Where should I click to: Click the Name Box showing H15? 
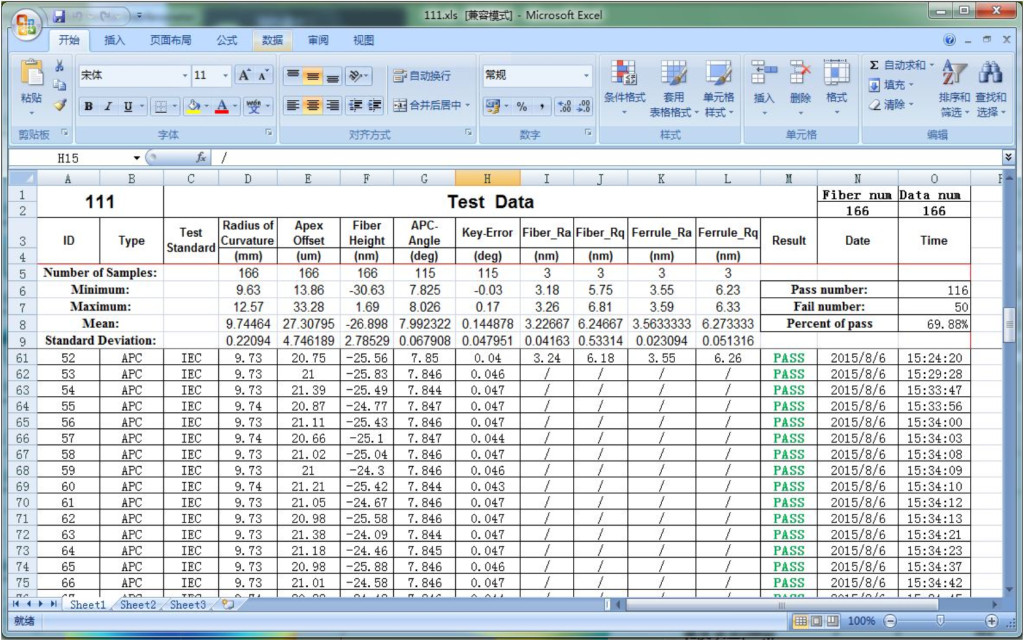tap(76, 158)
